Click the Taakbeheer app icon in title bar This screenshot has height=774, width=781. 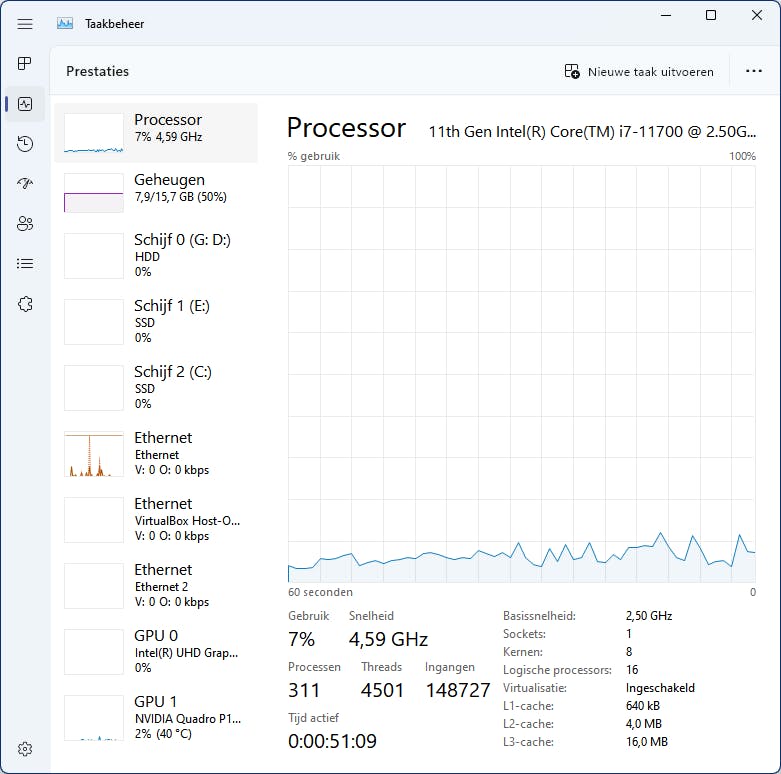(65, 23)
